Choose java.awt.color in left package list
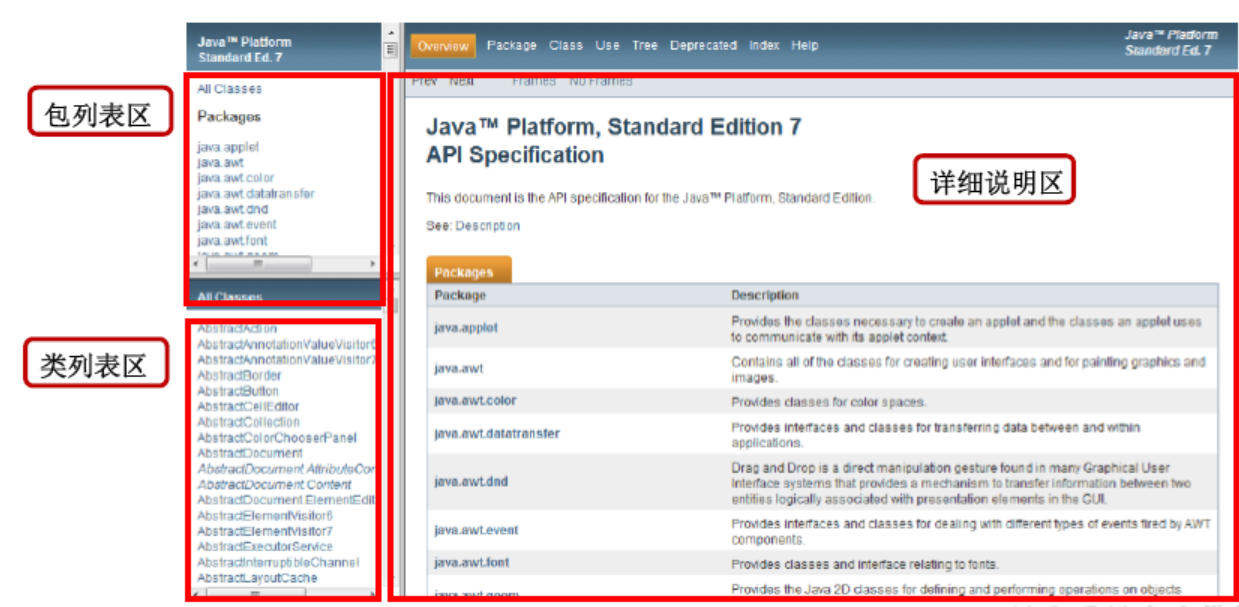 click(x=235, y=178)
